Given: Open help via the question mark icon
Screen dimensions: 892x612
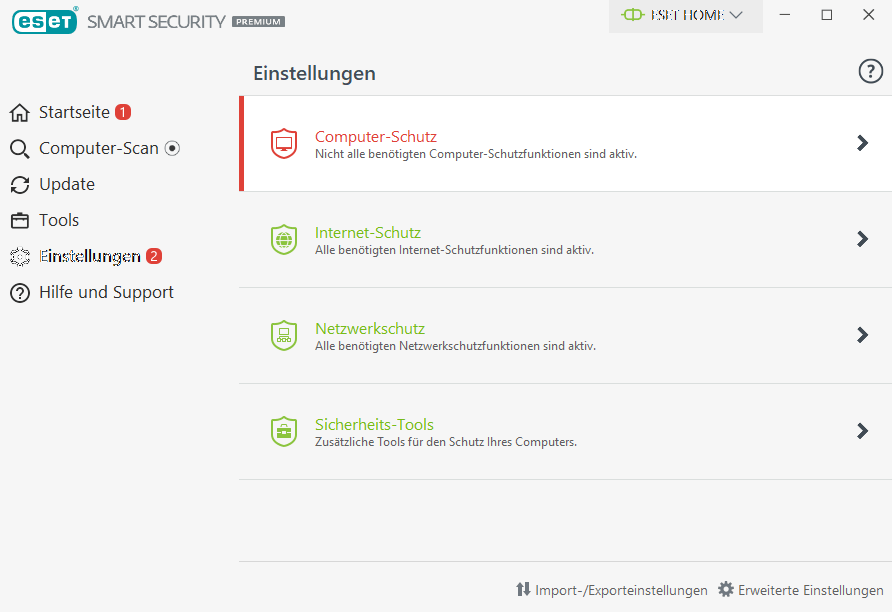Looking at the screenshot, I should 870,72.
